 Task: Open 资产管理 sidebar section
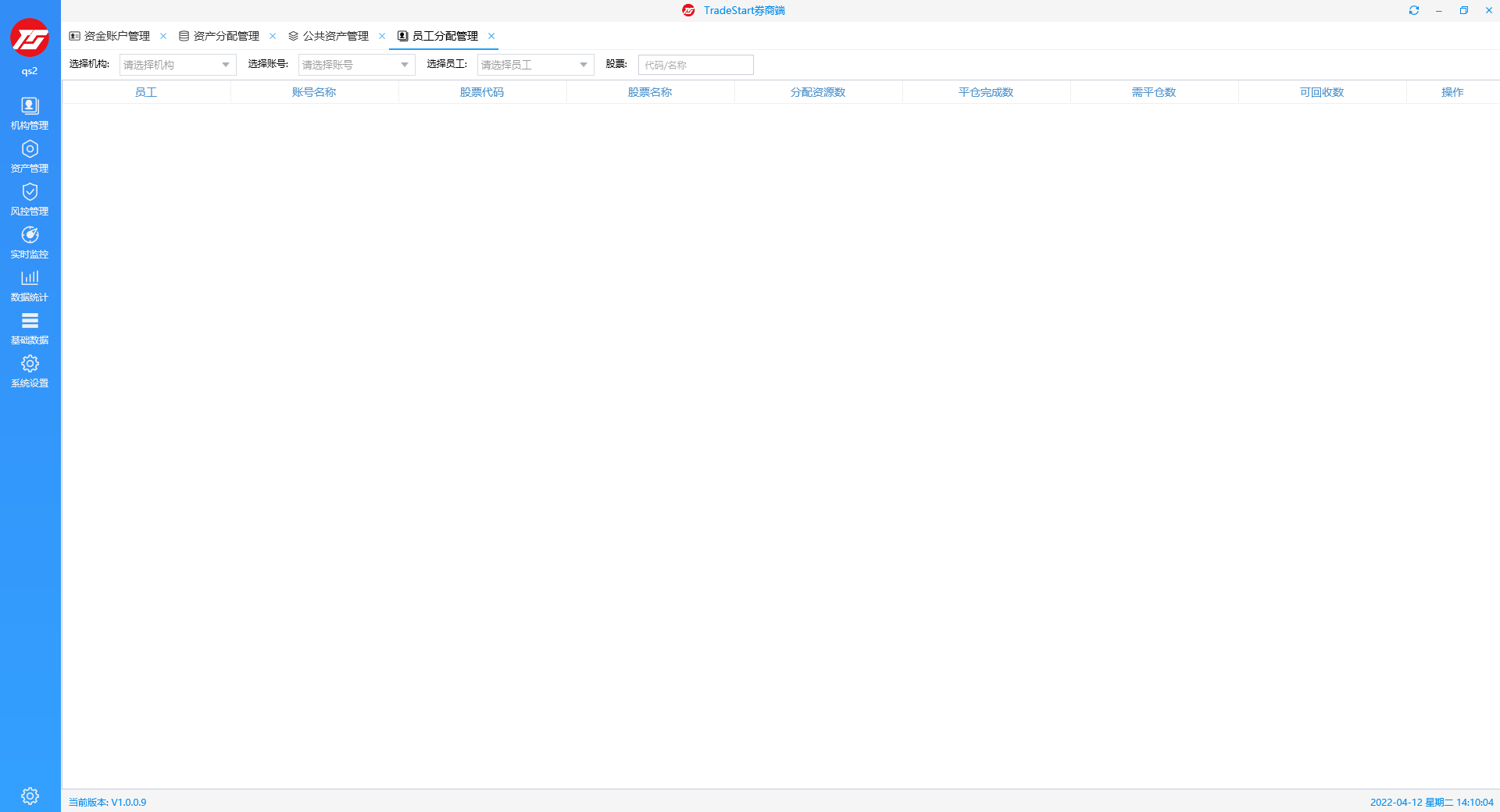point(30,155)
